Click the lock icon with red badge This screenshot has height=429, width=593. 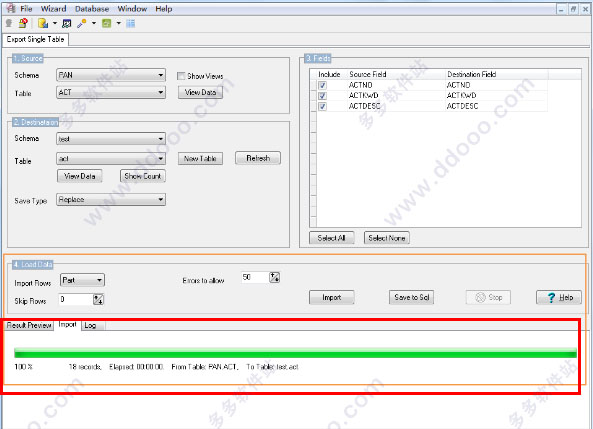click(x=23, y=23)
